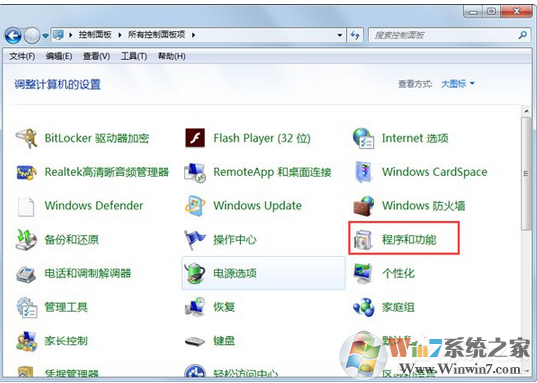Click the Flash Player (32 位) icon

(x=195, y=138)
